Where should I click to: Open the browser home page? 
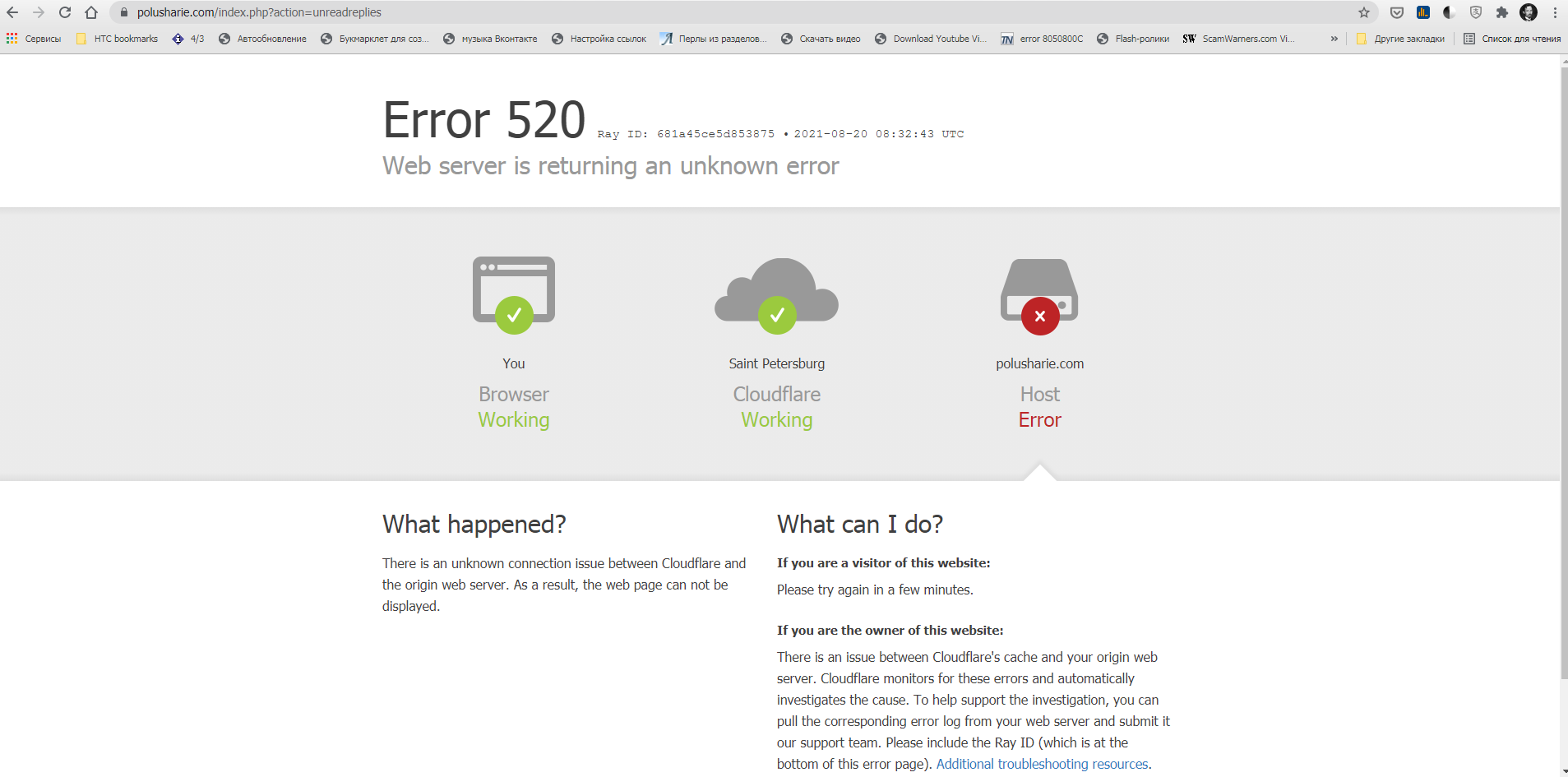coord(91,12)
